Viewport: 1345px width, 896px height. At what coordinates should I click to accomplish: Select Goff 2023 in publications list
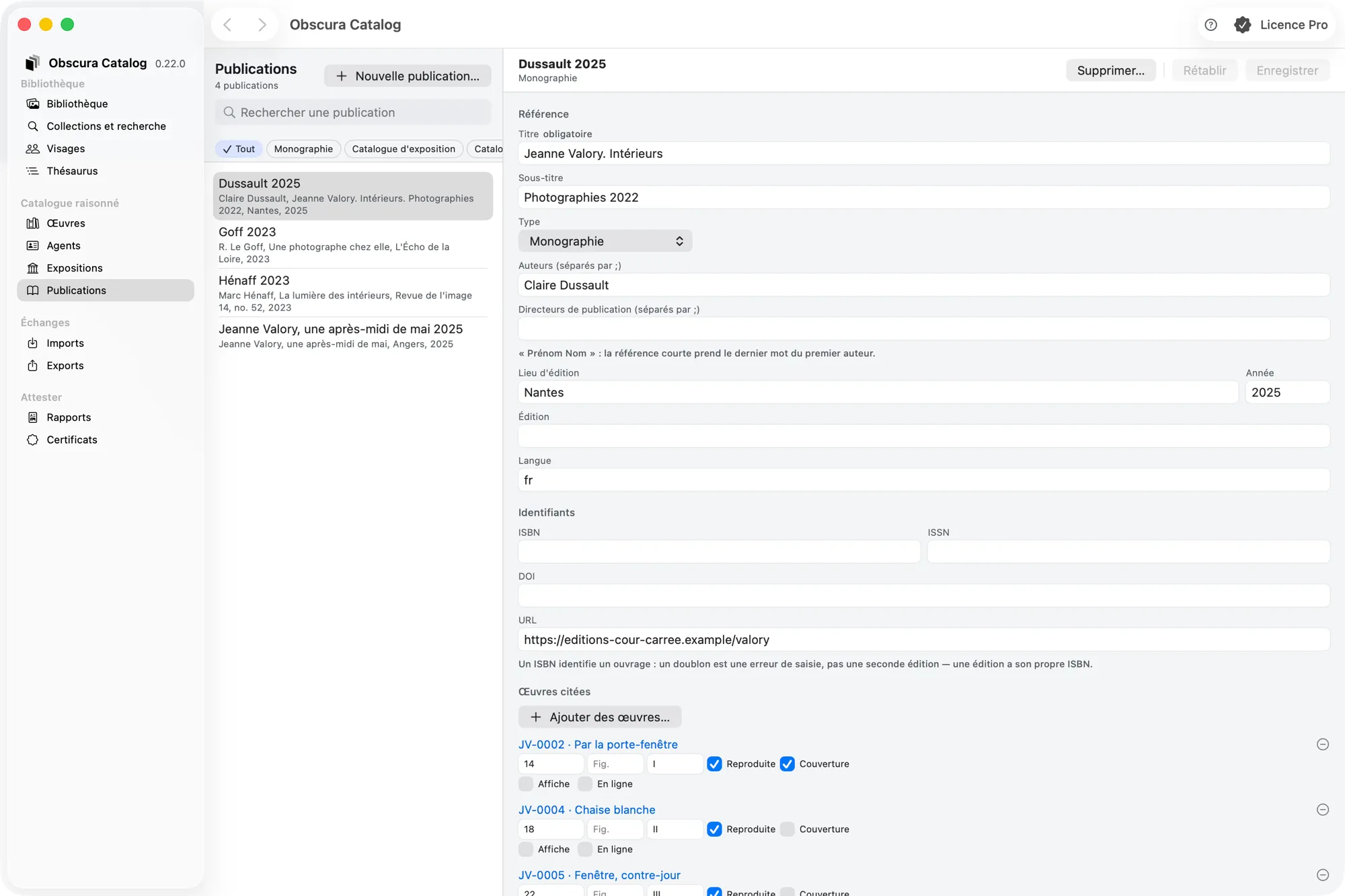tap(353, 244)
